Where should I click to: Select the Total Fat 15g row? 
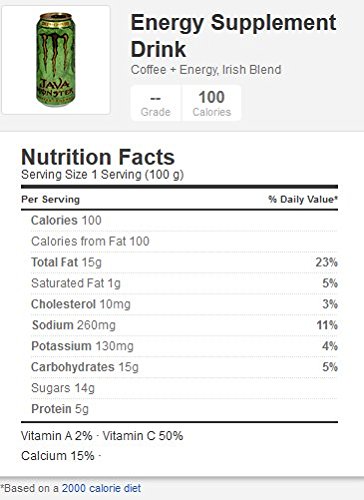[184, 262]
